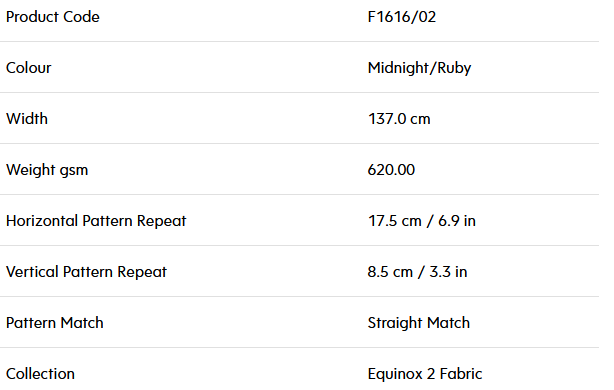
Task: Click the Product Code label
Action: (52, 17)
